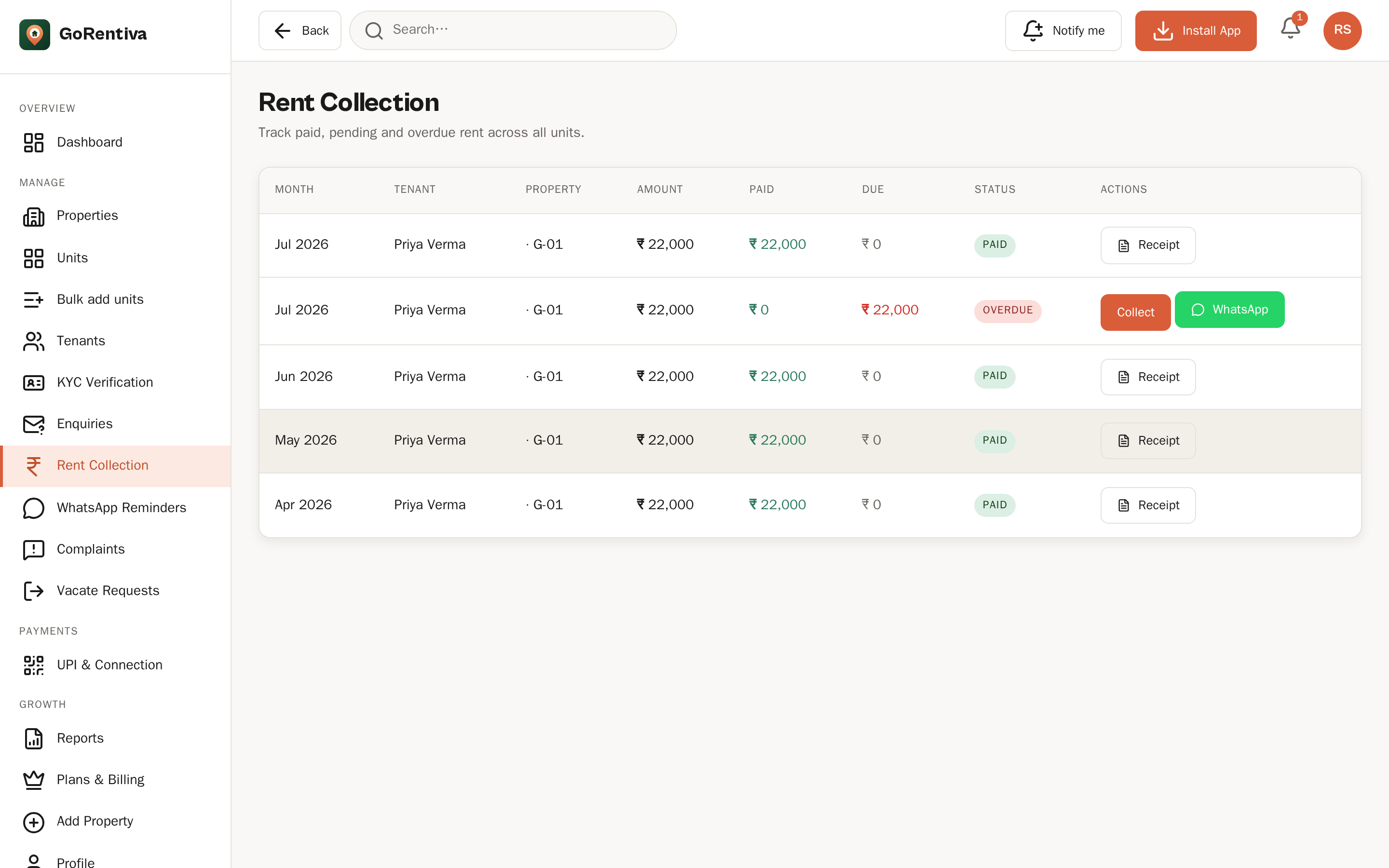This screenshot has height=868, width=1389.
Task: Click the Bulk add units icon
Action: click(x=33, y=299)
